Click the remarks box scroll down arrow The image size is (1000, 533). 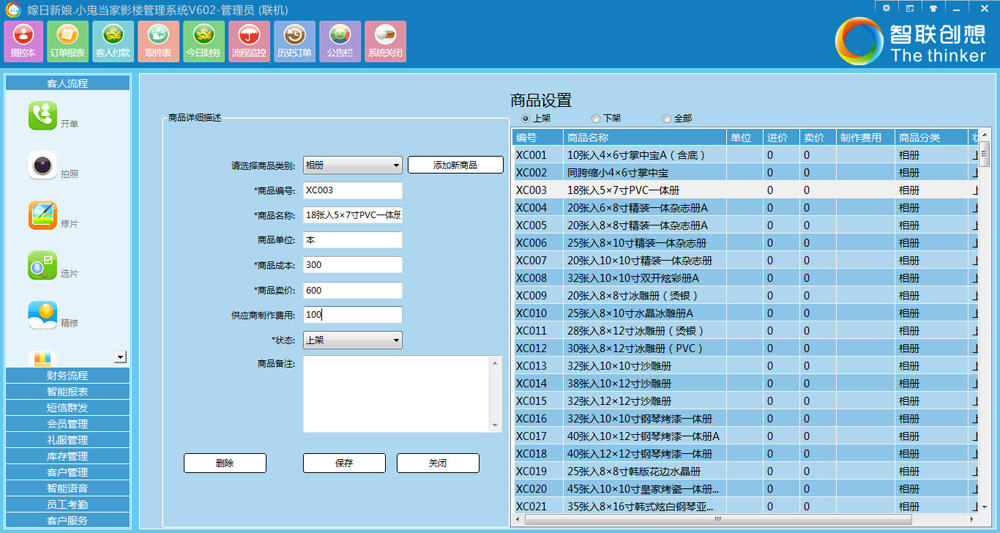point(496,426)
